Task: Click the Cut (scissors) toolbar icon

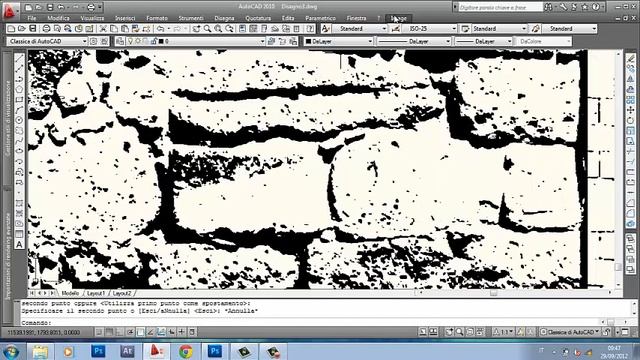Action: [x=103, y=29]
